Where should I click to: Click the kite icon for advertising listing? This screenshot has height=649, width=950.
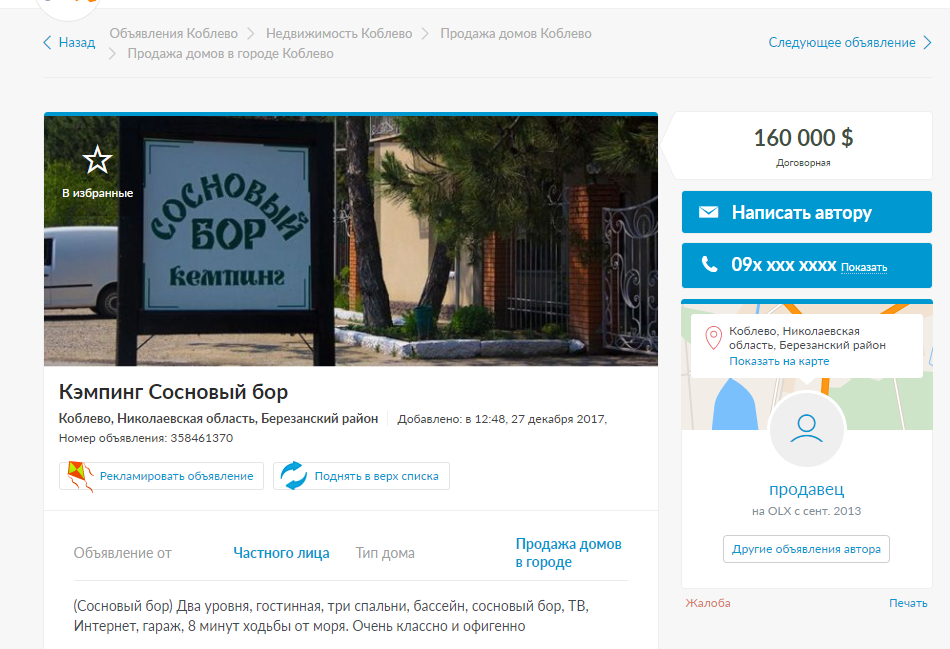78,476
